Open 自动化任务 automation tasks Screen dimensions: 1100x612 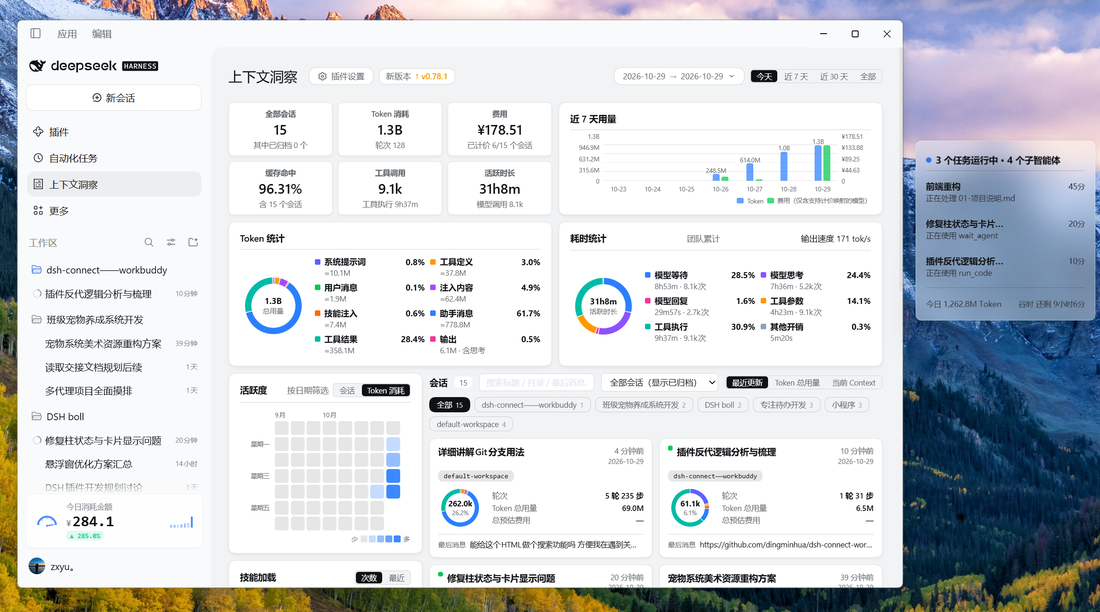tap(114, 158)
